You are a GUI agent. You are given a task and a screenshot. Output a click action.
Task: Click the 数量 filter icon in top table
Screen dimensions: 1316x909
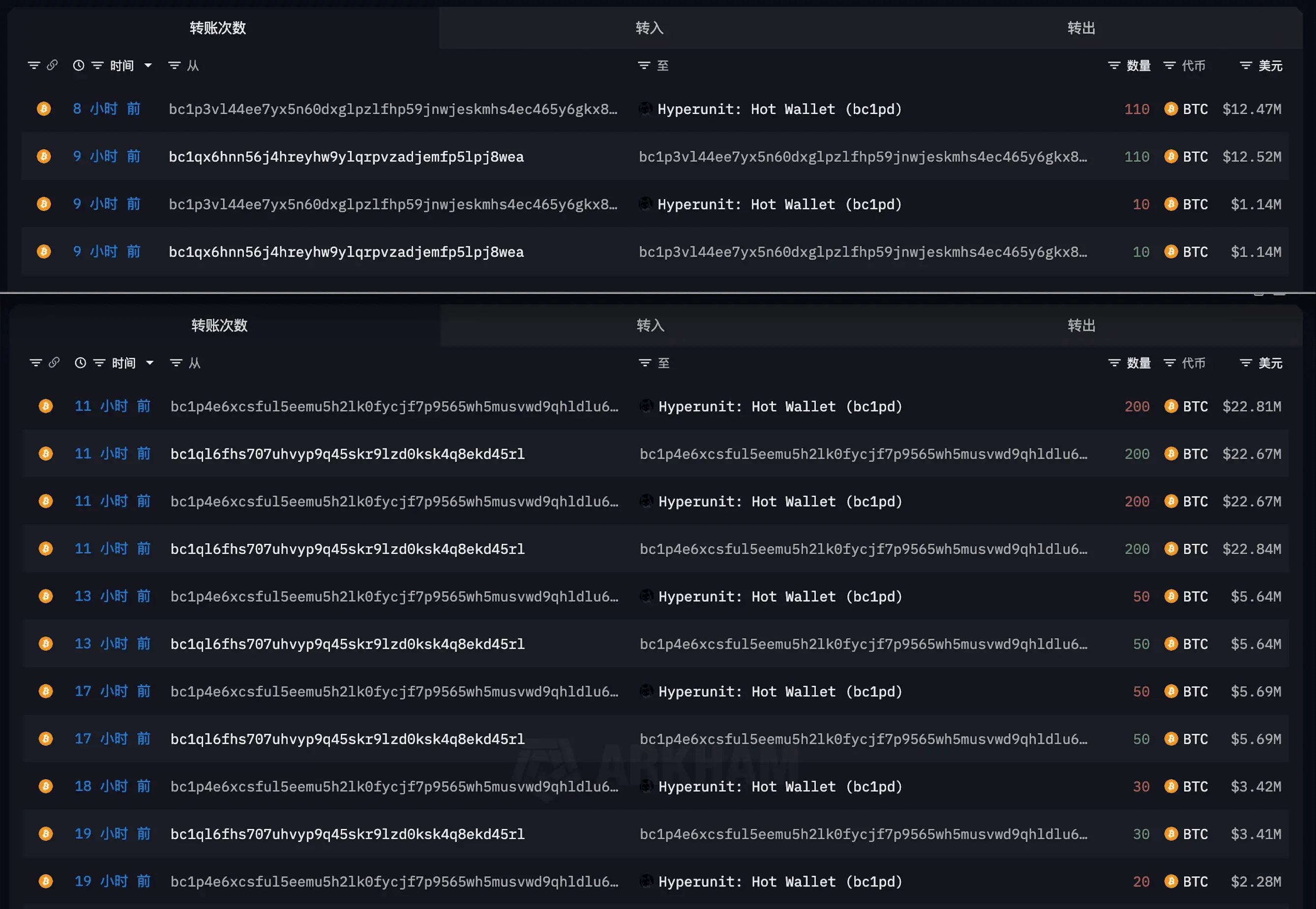tap(1114, 65)
